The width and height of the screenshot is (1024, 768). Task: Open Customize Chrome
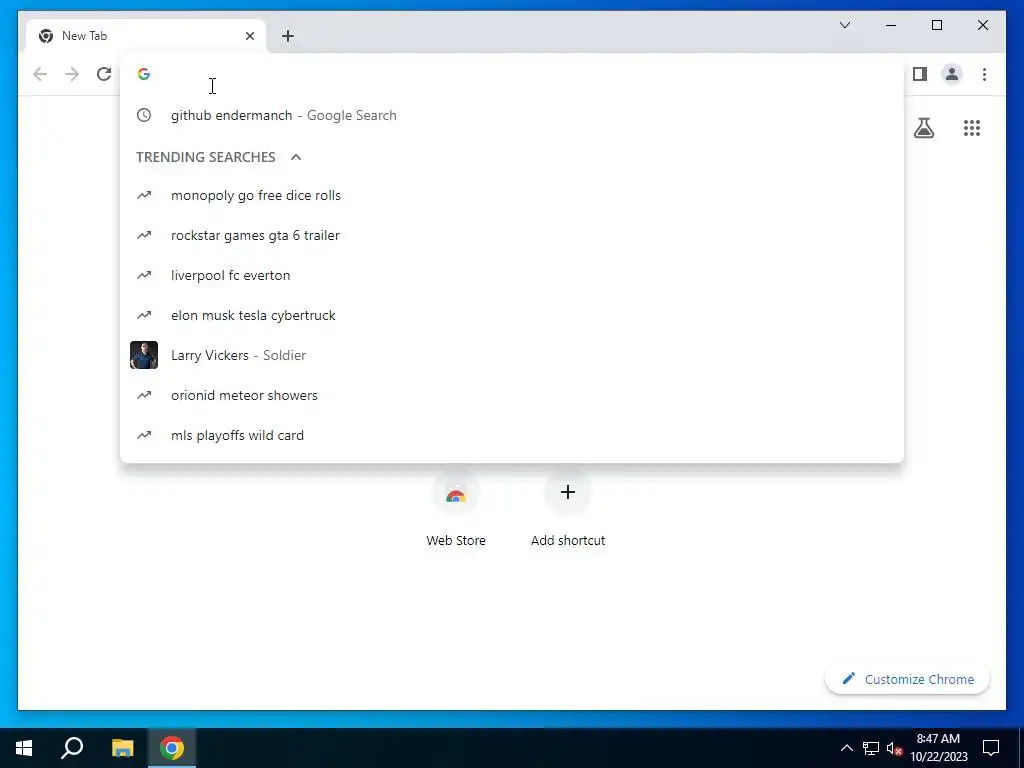(x=908, y=679)
